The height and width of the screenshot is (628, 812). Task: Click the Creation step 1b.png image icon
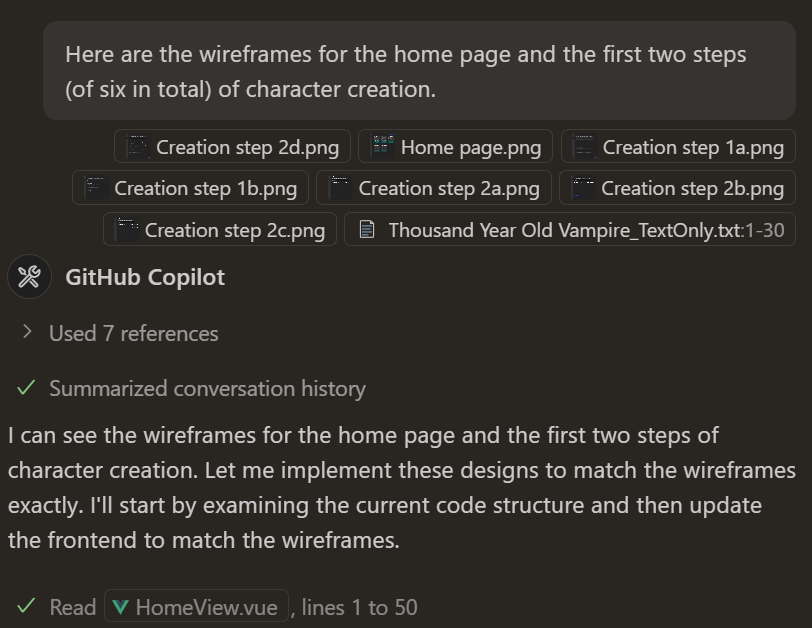click(96, 188)
